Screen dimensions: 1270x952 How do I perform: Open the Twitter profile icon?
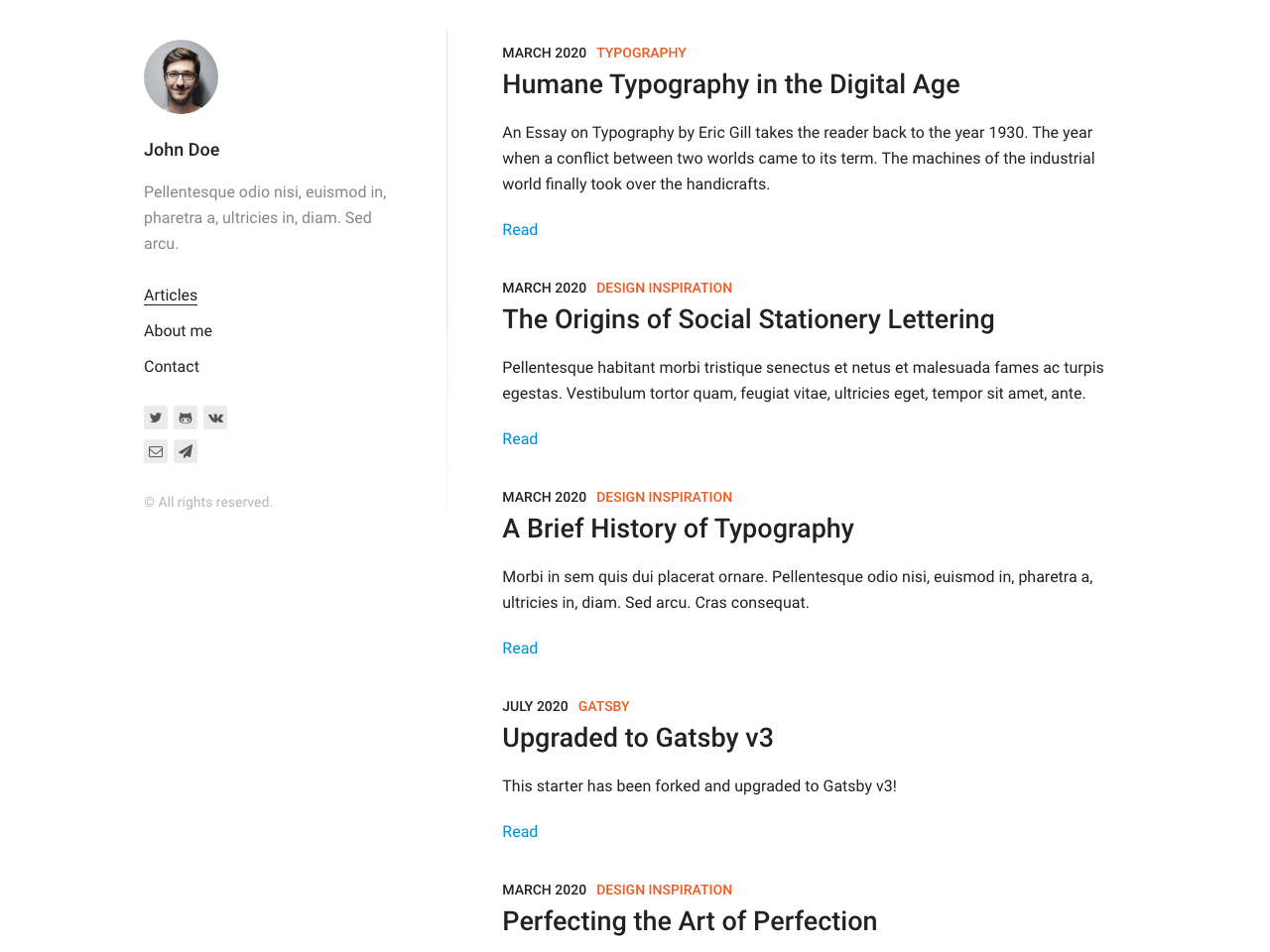[156, 417]
